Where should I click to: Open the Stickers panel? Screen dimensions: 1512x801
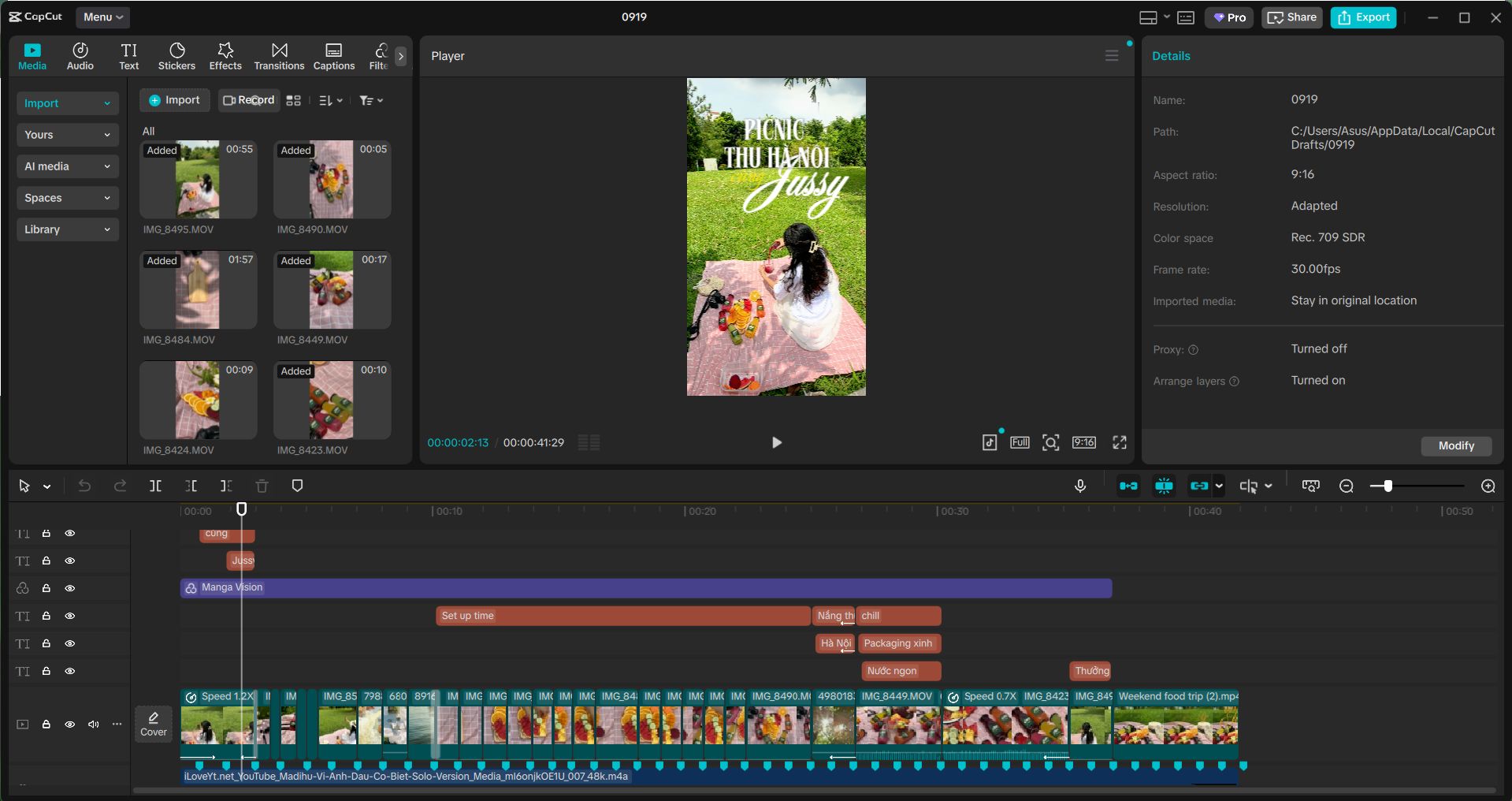(176, 57)
